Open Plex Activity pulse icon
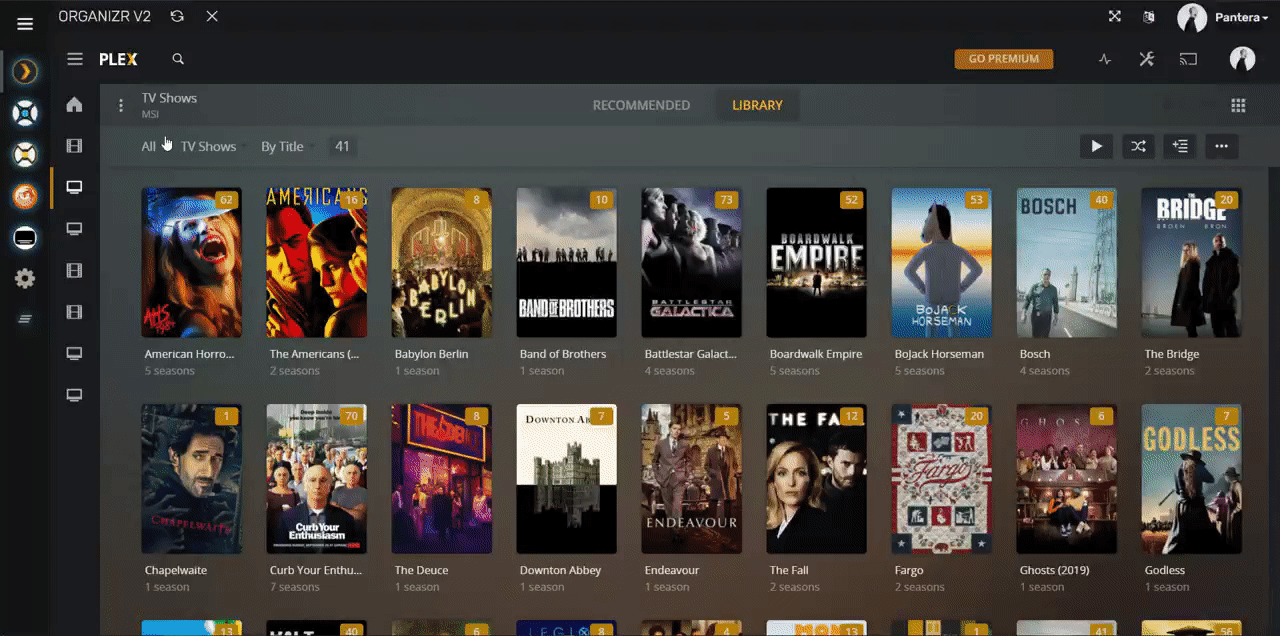The image size is (1280, 636). pos(1105,59)
